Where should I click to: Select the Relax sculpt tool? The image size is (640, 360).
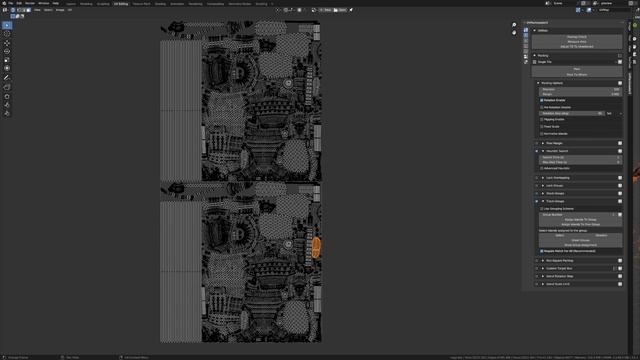(x=7, y=105)
